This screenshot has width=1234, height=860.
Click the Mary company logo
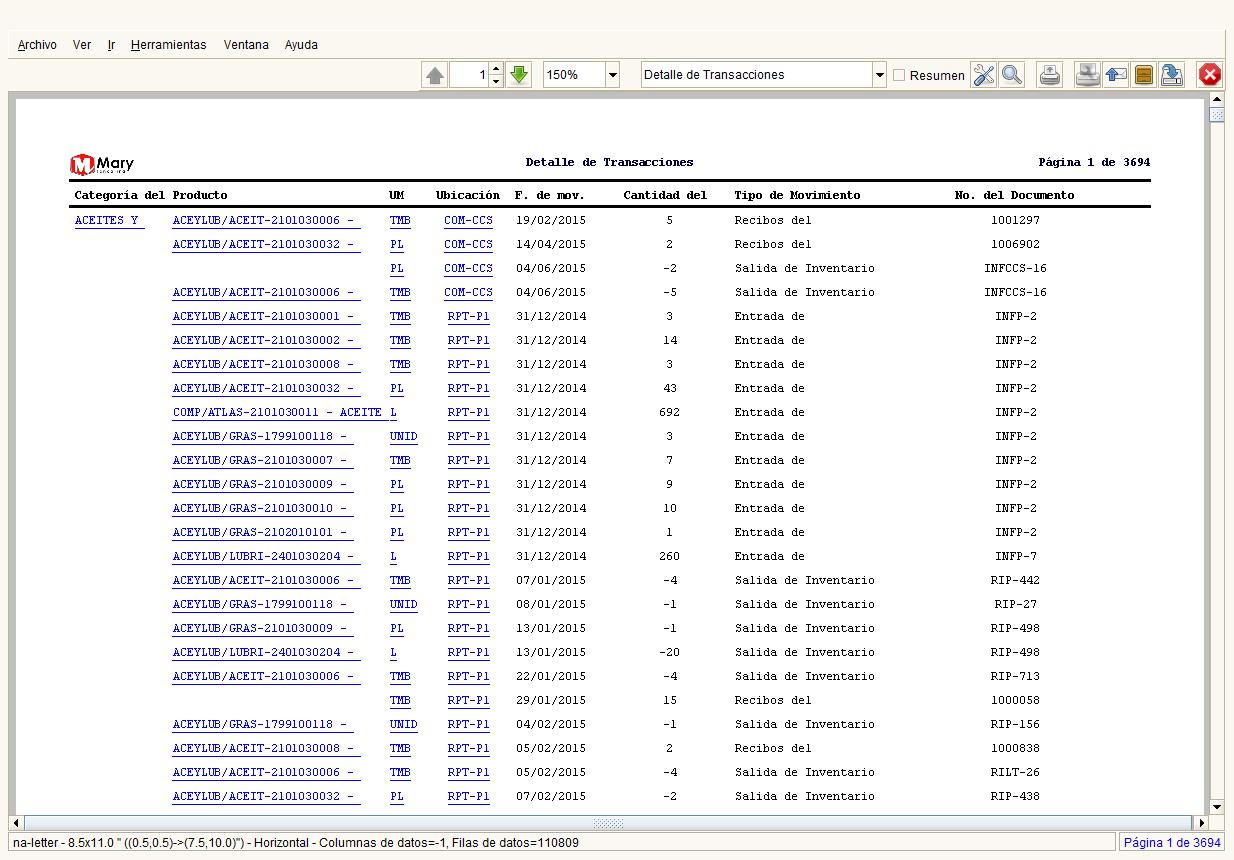[x=102, y=163]
